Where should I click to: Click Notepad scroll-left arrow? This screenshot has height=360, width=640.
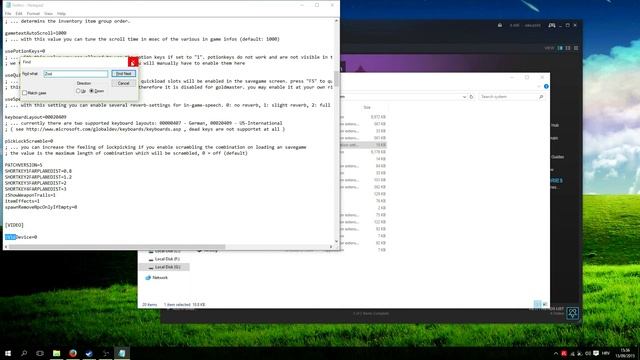pos(6,247)
